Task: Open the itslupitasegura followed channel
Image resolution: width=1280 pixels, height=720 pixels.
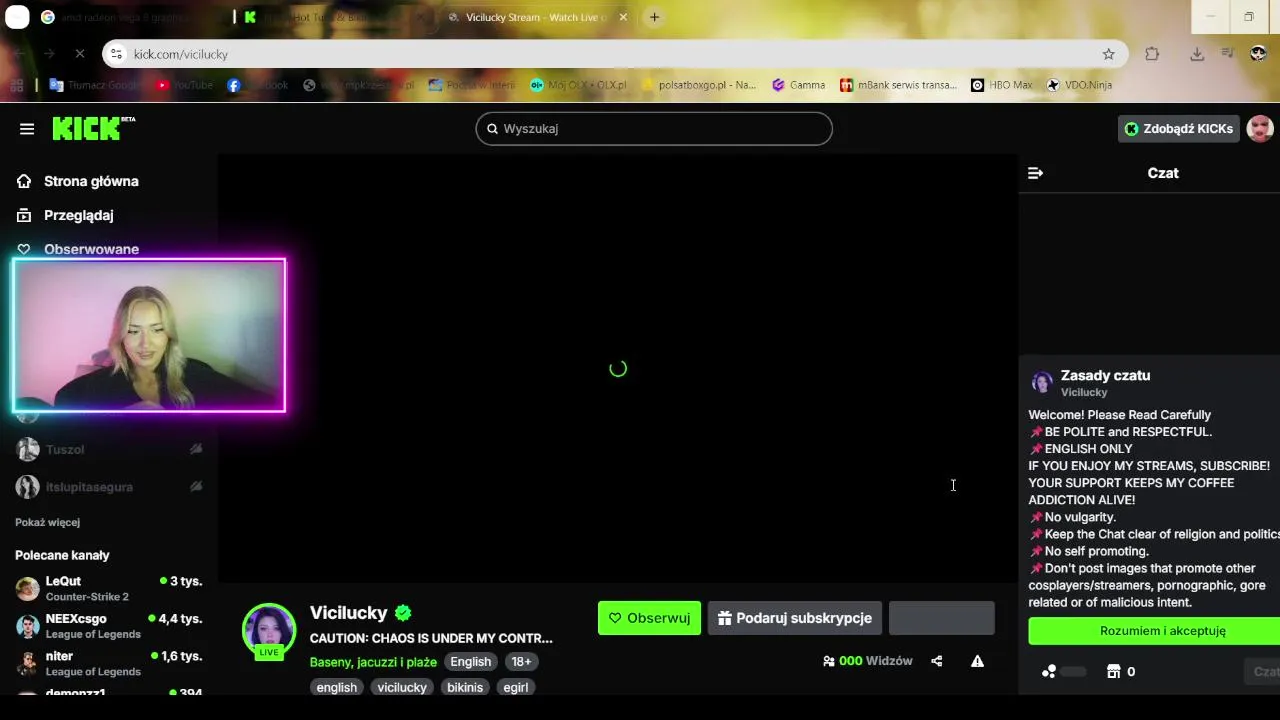Action: point(108,487)
